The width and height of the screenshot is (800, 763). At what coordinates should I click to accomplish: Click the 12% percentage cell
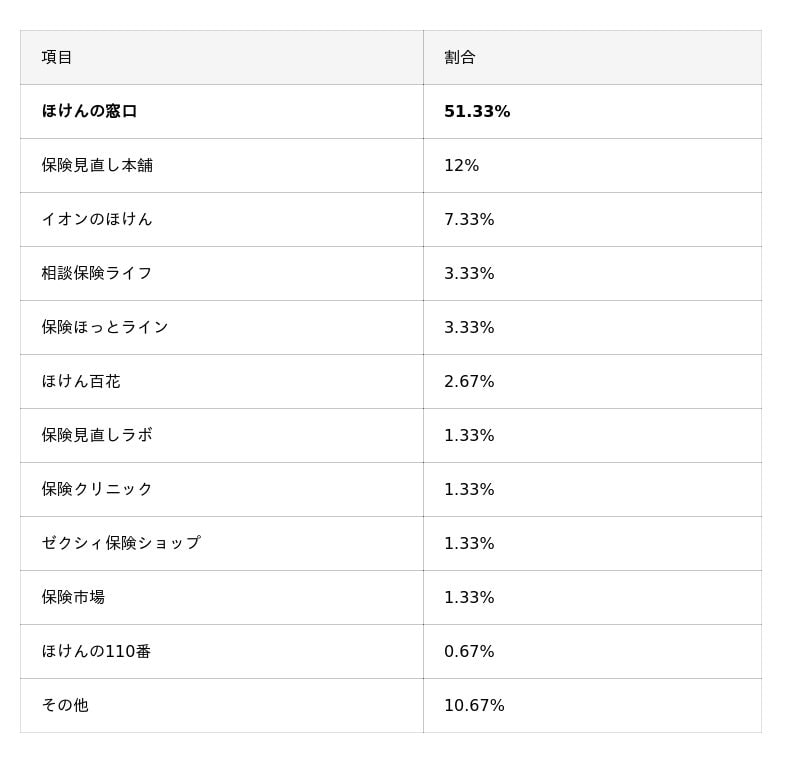pos(461,165)
